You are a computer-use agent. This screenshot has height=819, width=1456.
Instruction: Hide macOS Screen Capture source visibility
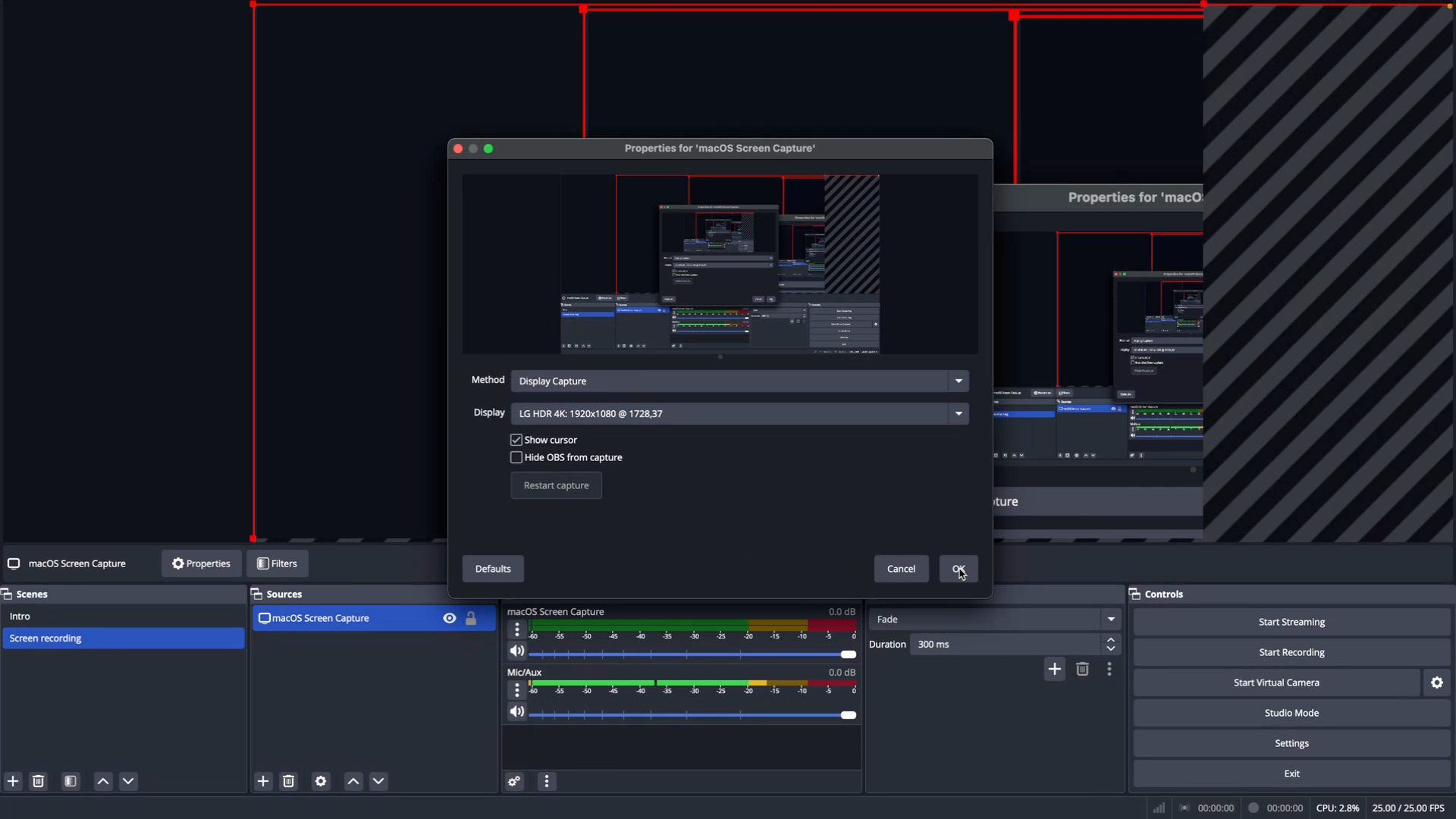450,619
